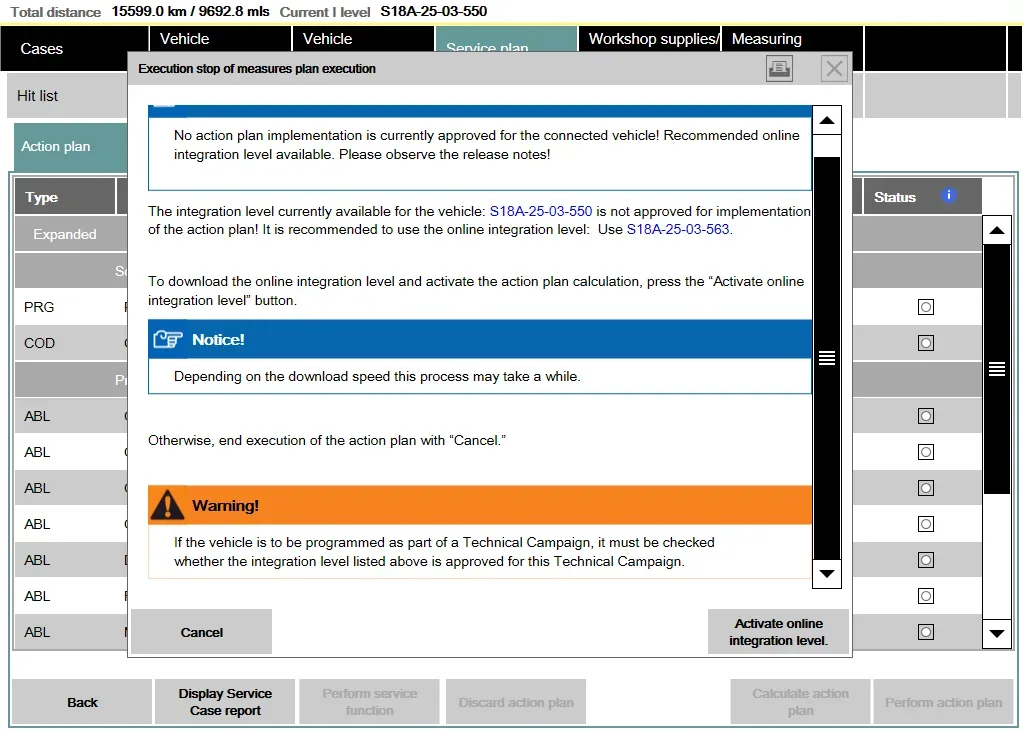Select the PRG type cell
The height and width of the screenshot is (731, 1024).
[39, 307]
